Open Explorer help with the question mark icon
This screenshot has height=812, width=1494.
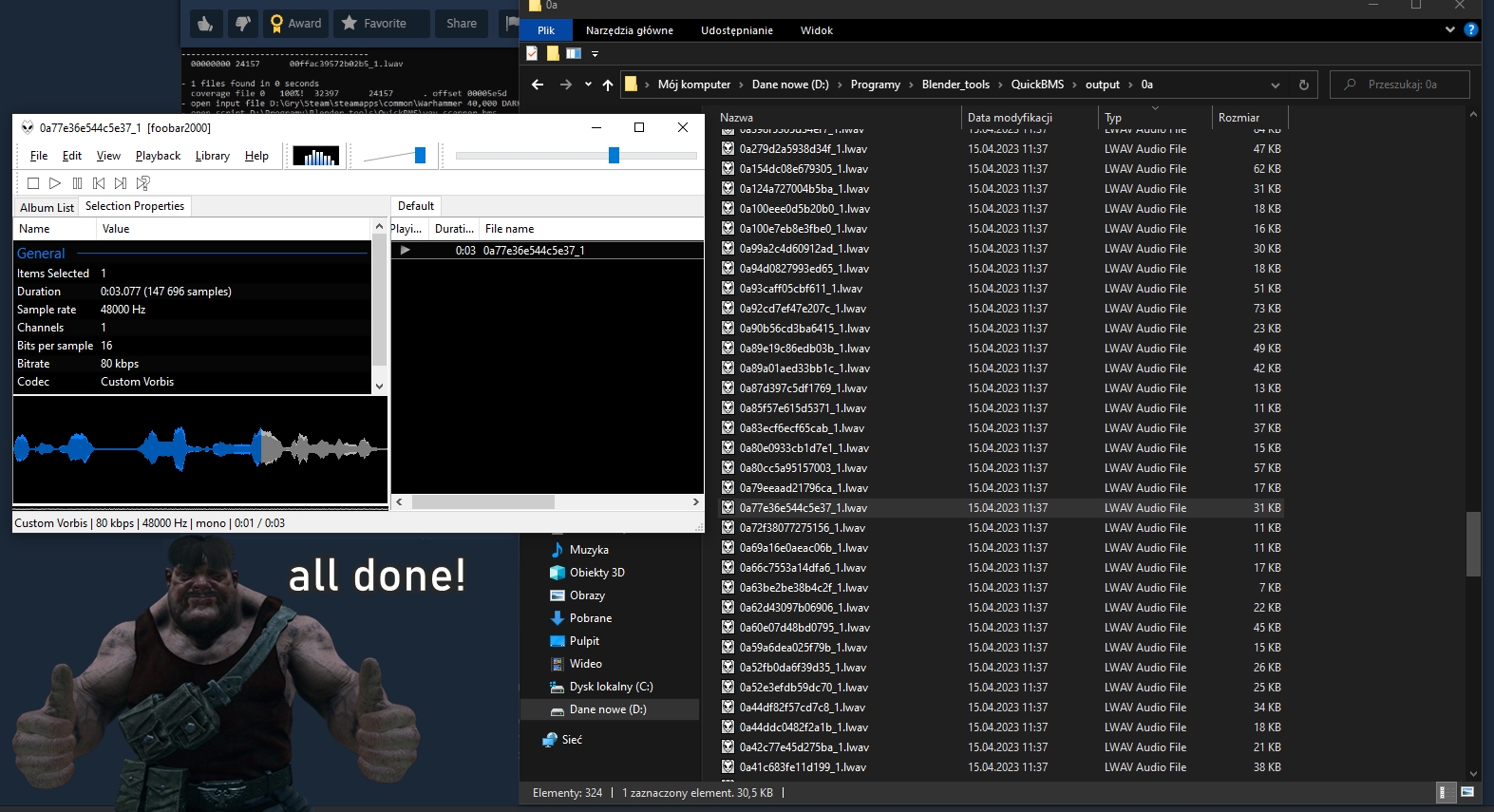pyautogui.click(x=1471, y=29)
